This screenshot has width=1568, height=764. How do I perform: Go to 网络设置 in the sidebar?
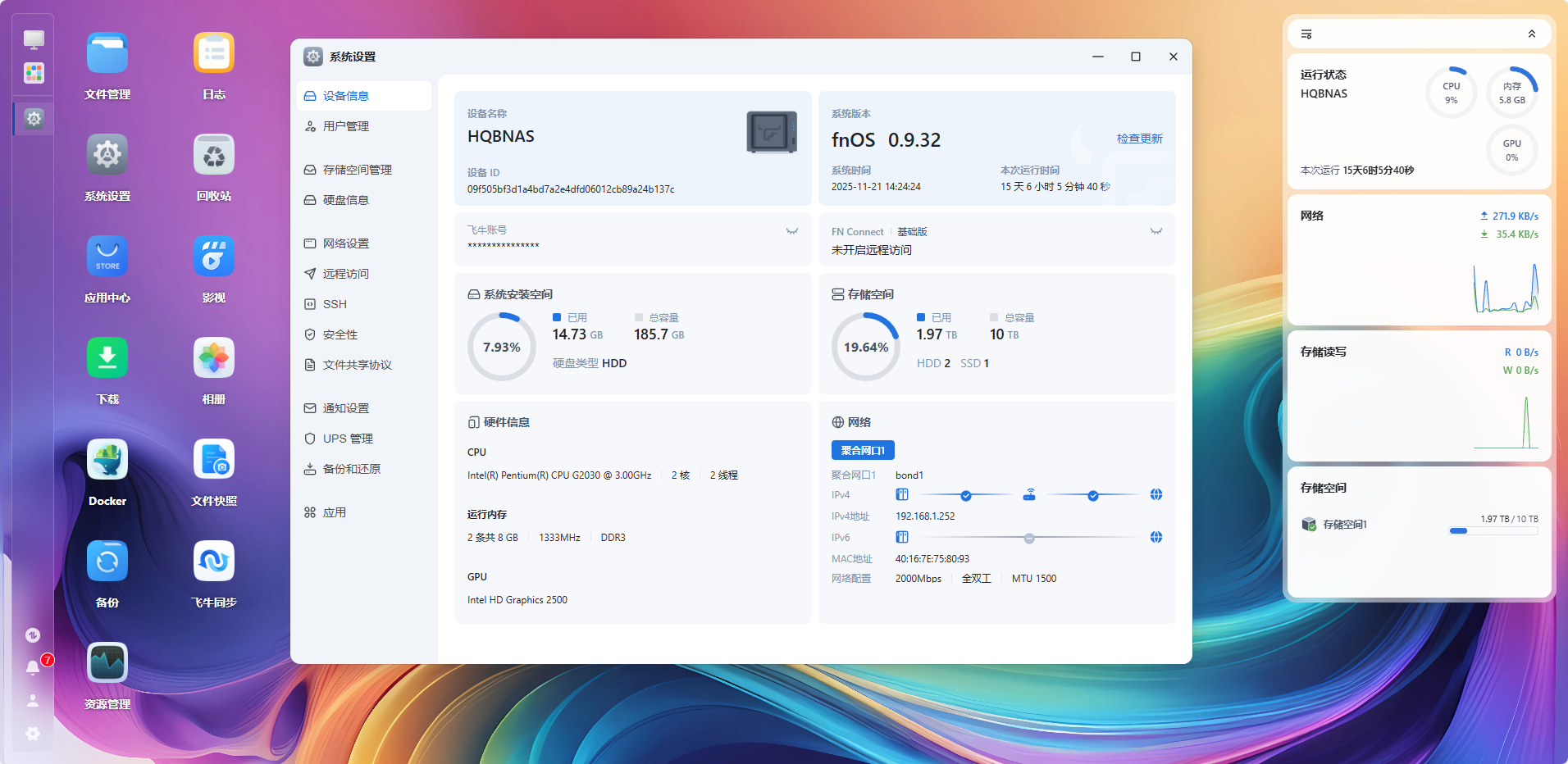point(345,243)
